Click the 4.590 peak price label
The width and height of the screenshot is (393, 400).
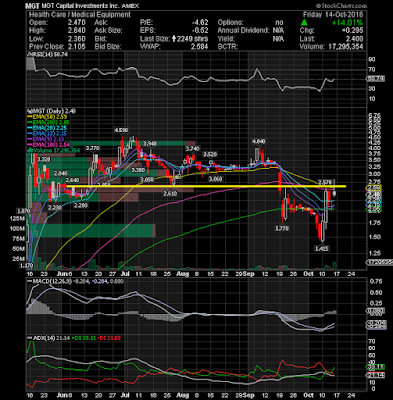point(121,130)
